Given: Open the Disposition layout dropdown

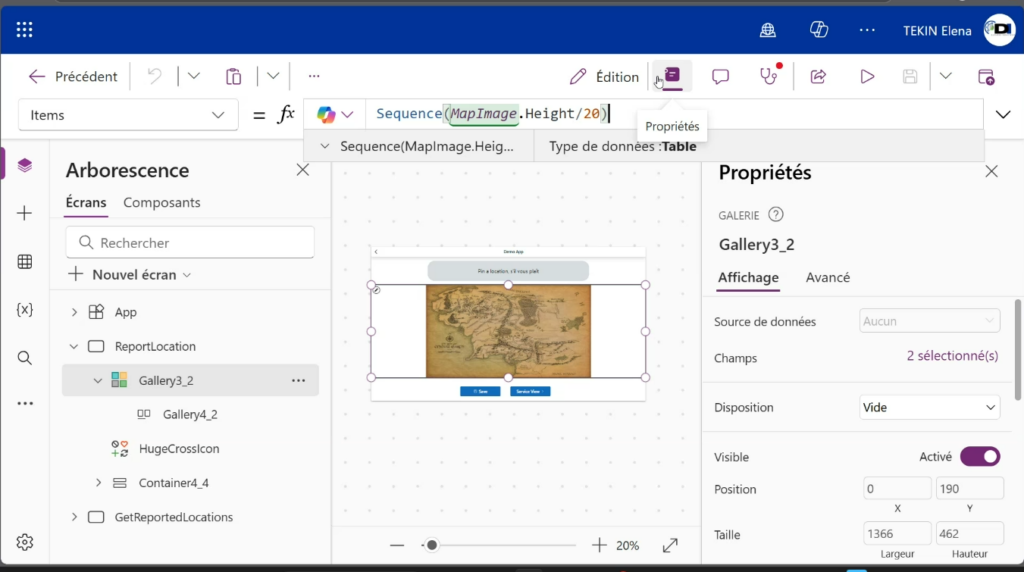Looking at the screenshot, I should pos(930,408).
